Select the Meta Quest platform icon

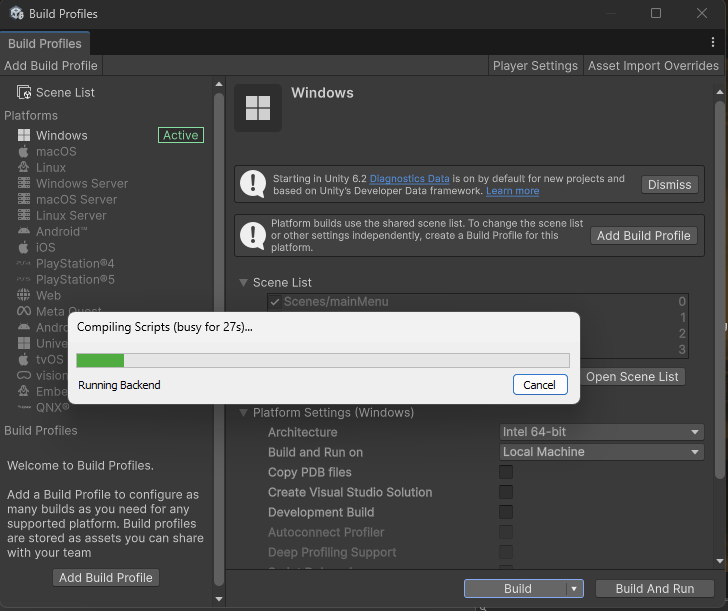coord(24,311)
